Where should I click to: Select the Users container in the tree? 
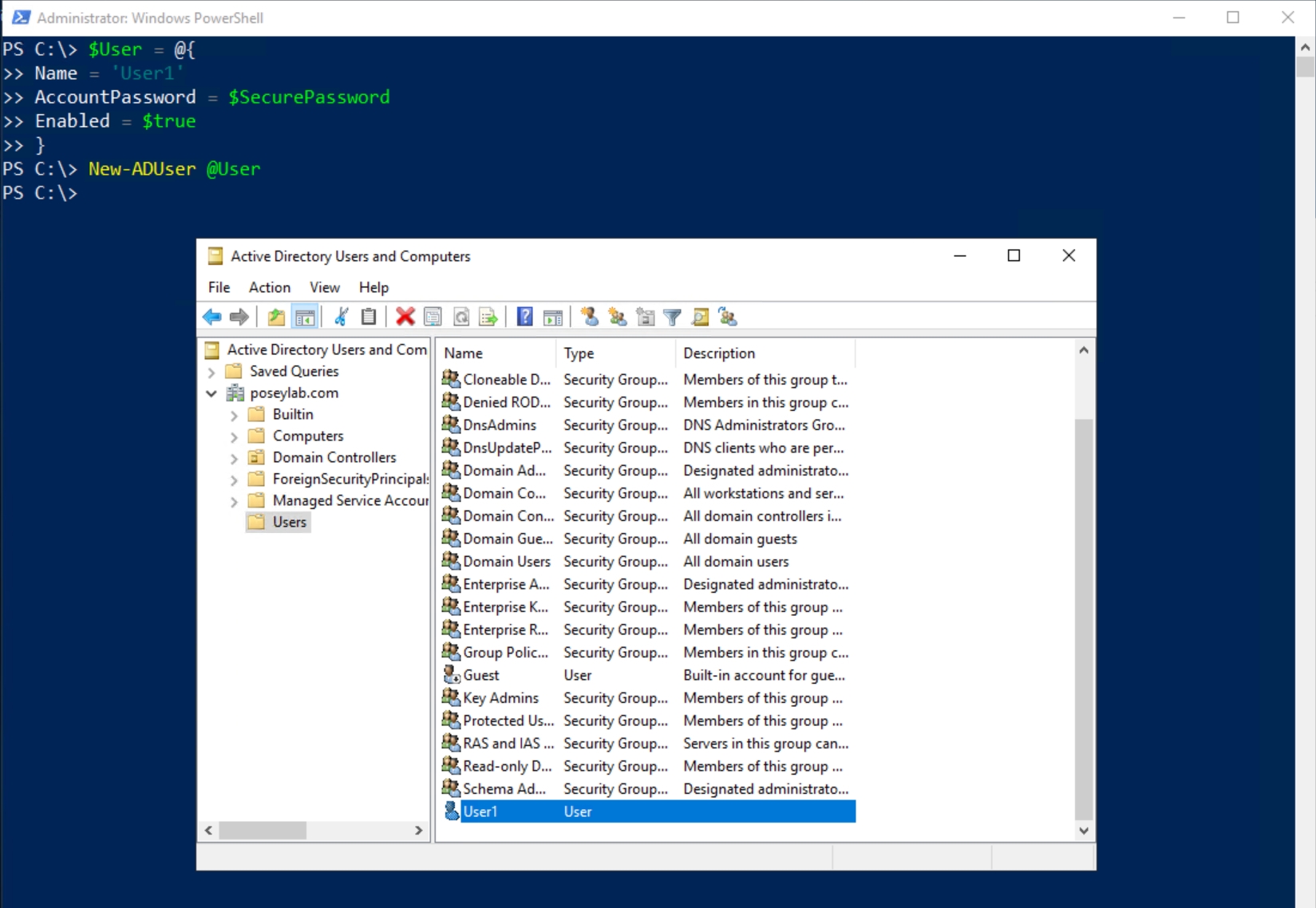tap(289, 522)
